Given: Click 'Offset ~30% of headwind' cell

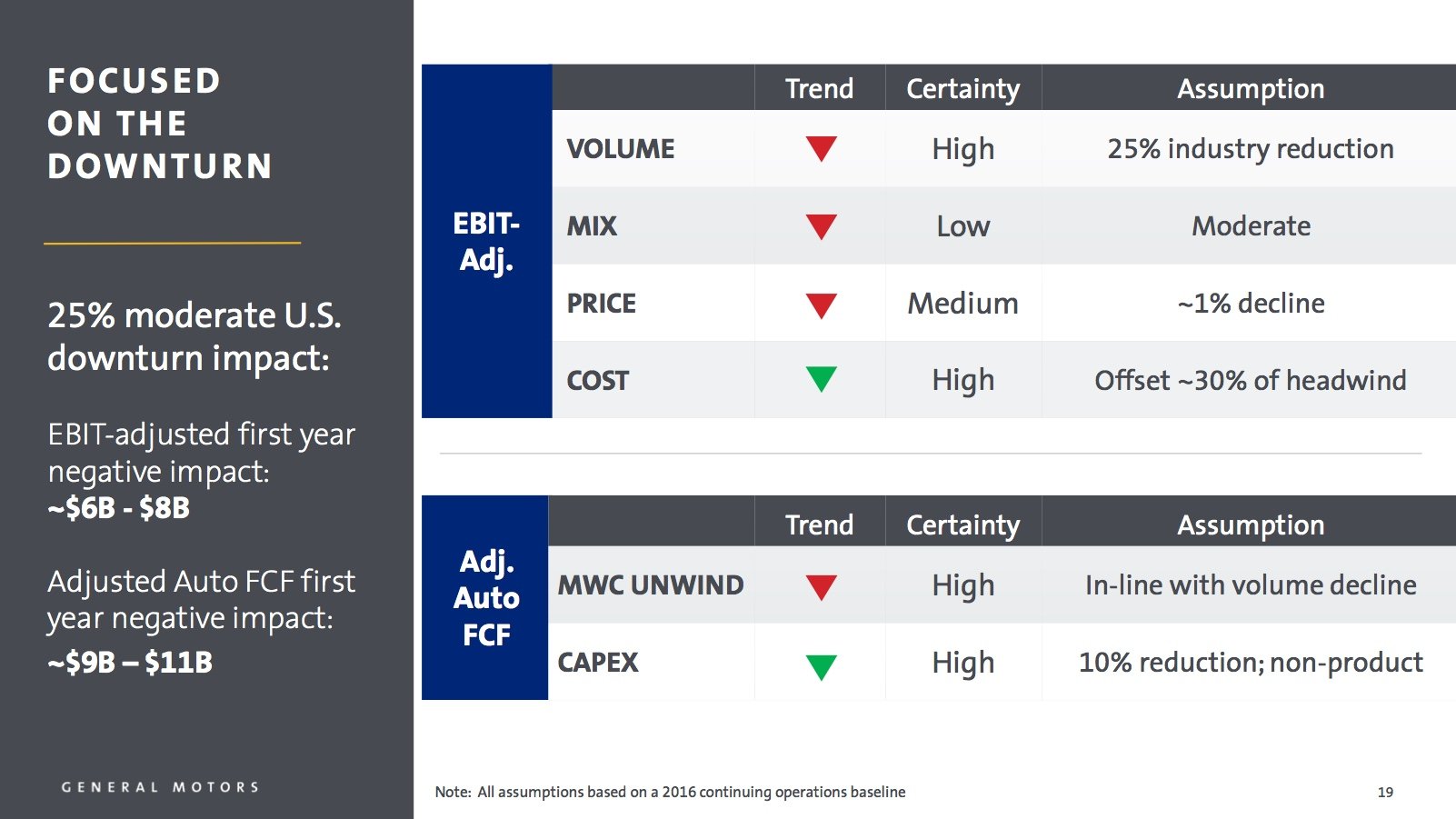Looking at the screenshot, I should [x=1250, y=380].
